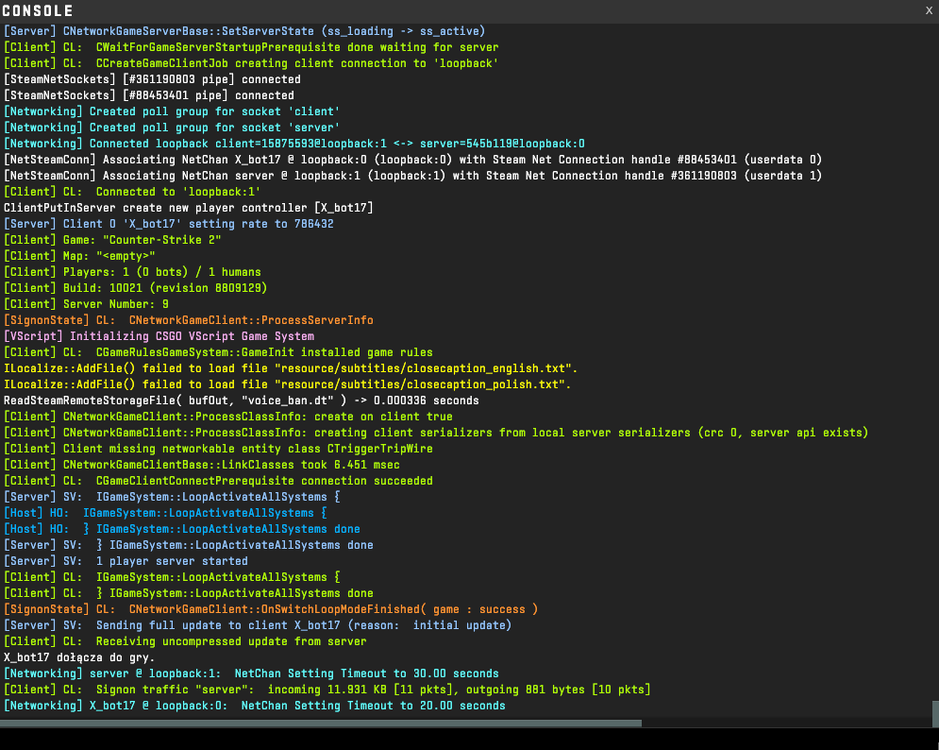
Task: Select the "Server Number: 9" line
Action: click(86, 304)
